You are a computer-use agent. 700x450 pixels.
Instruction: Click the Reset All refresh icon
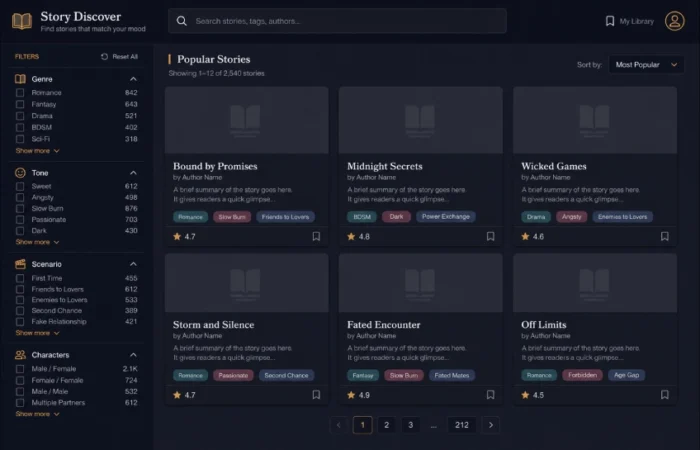104,57
